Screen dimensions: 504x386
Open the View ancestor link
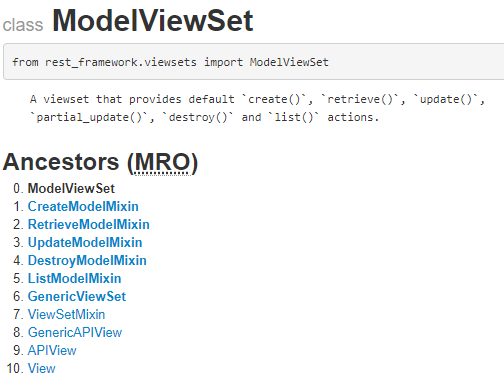click(41, 368)
